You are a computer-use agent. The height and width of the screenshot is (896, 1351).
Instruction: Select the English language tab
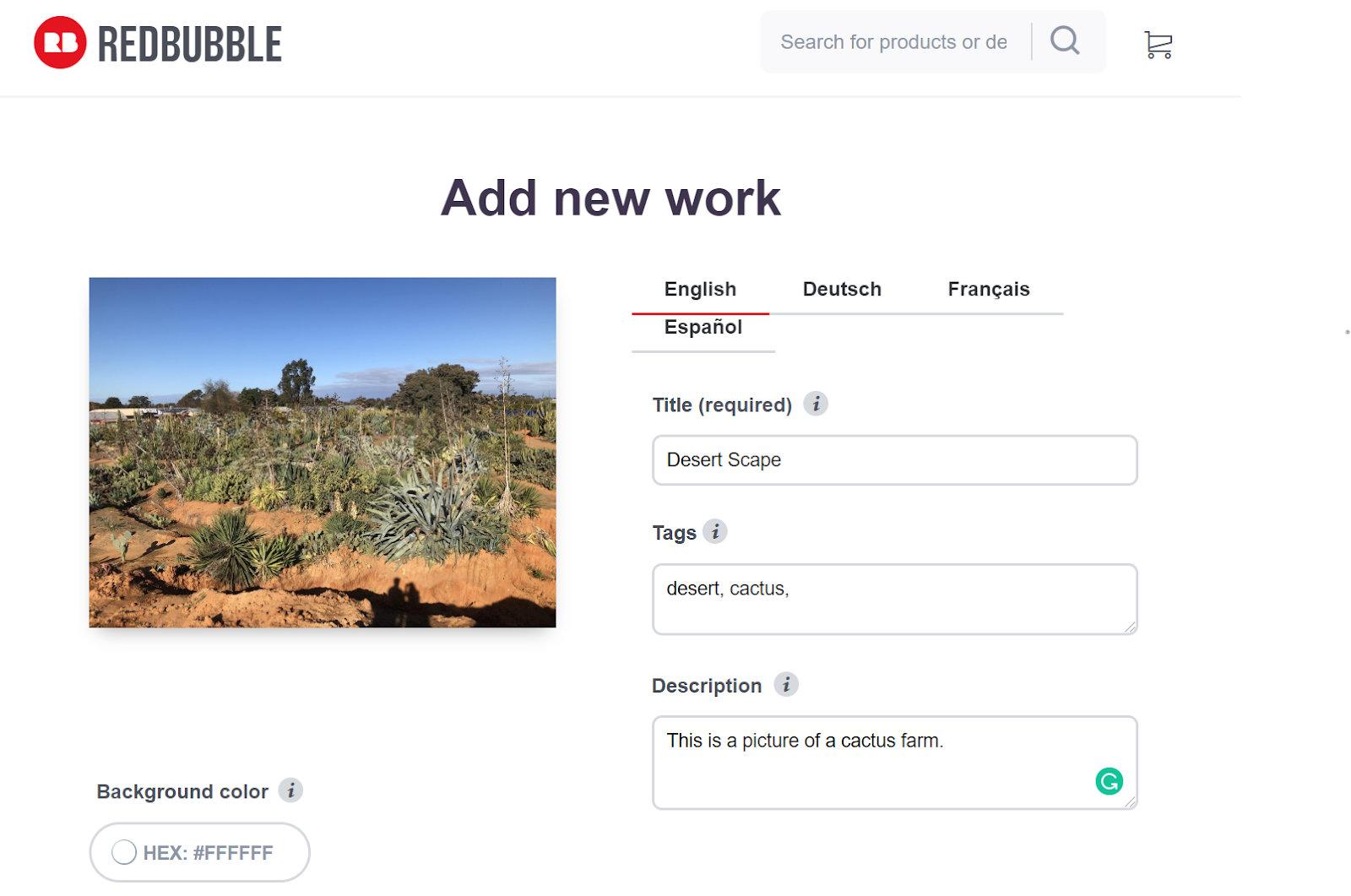(x=699, y=289)
